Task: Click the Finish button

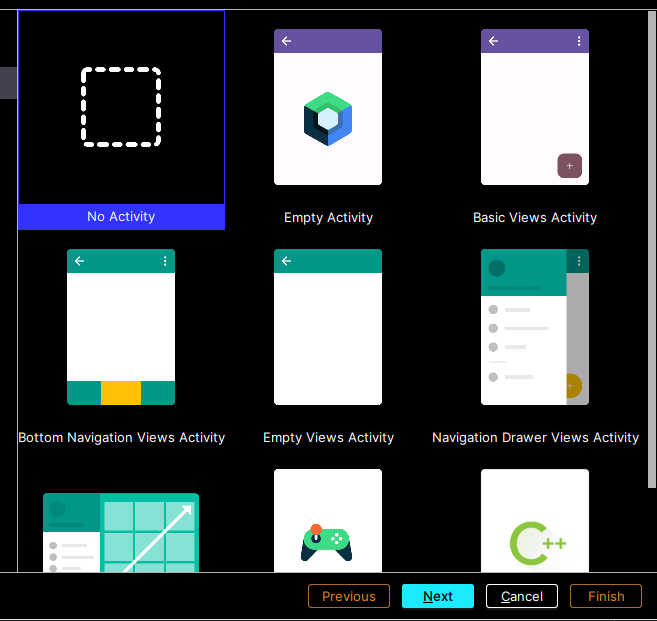Action: pos(606,596)
